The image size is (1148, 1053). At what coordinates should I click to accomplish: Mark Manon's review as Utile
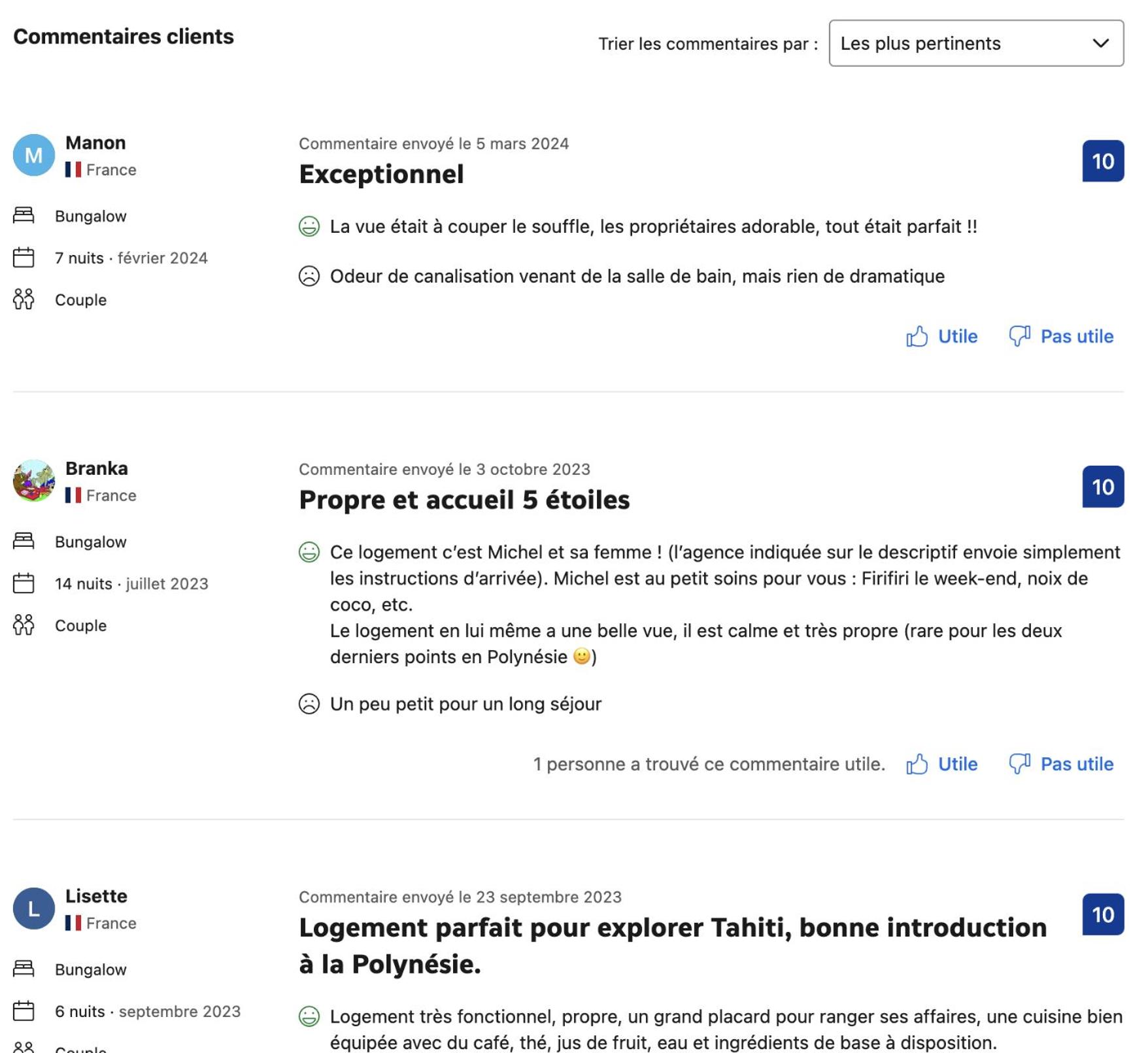941,336
